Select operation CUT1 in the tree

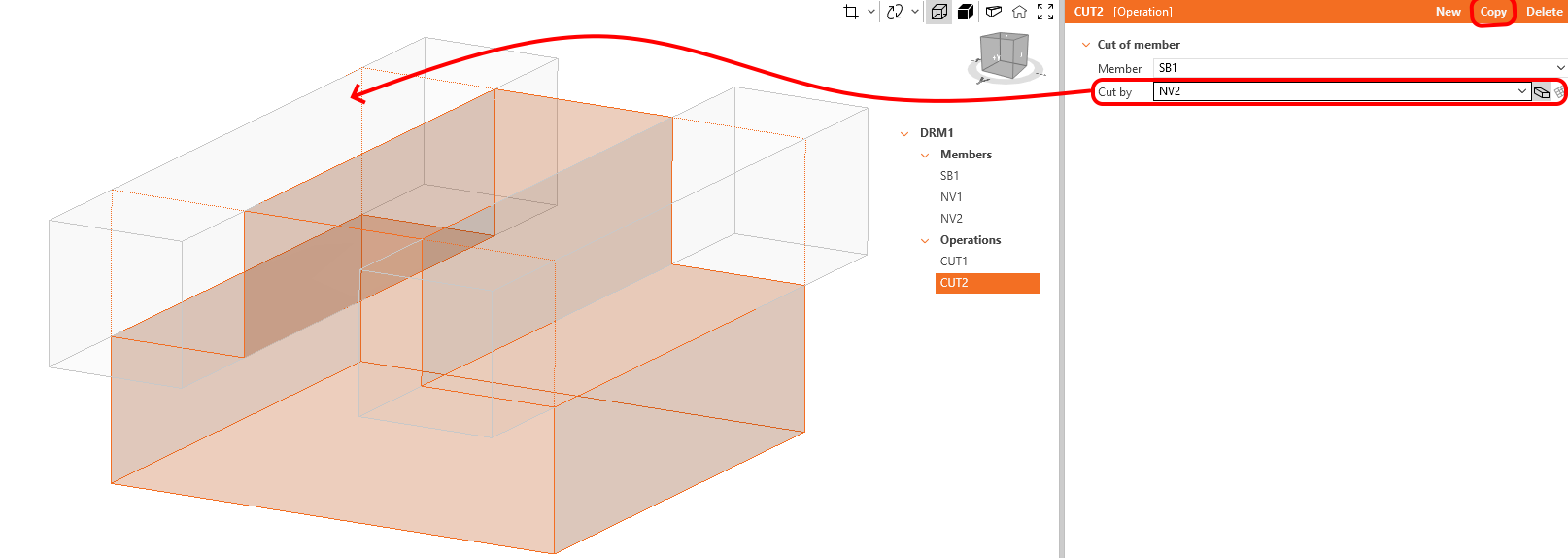pos(954,262)
